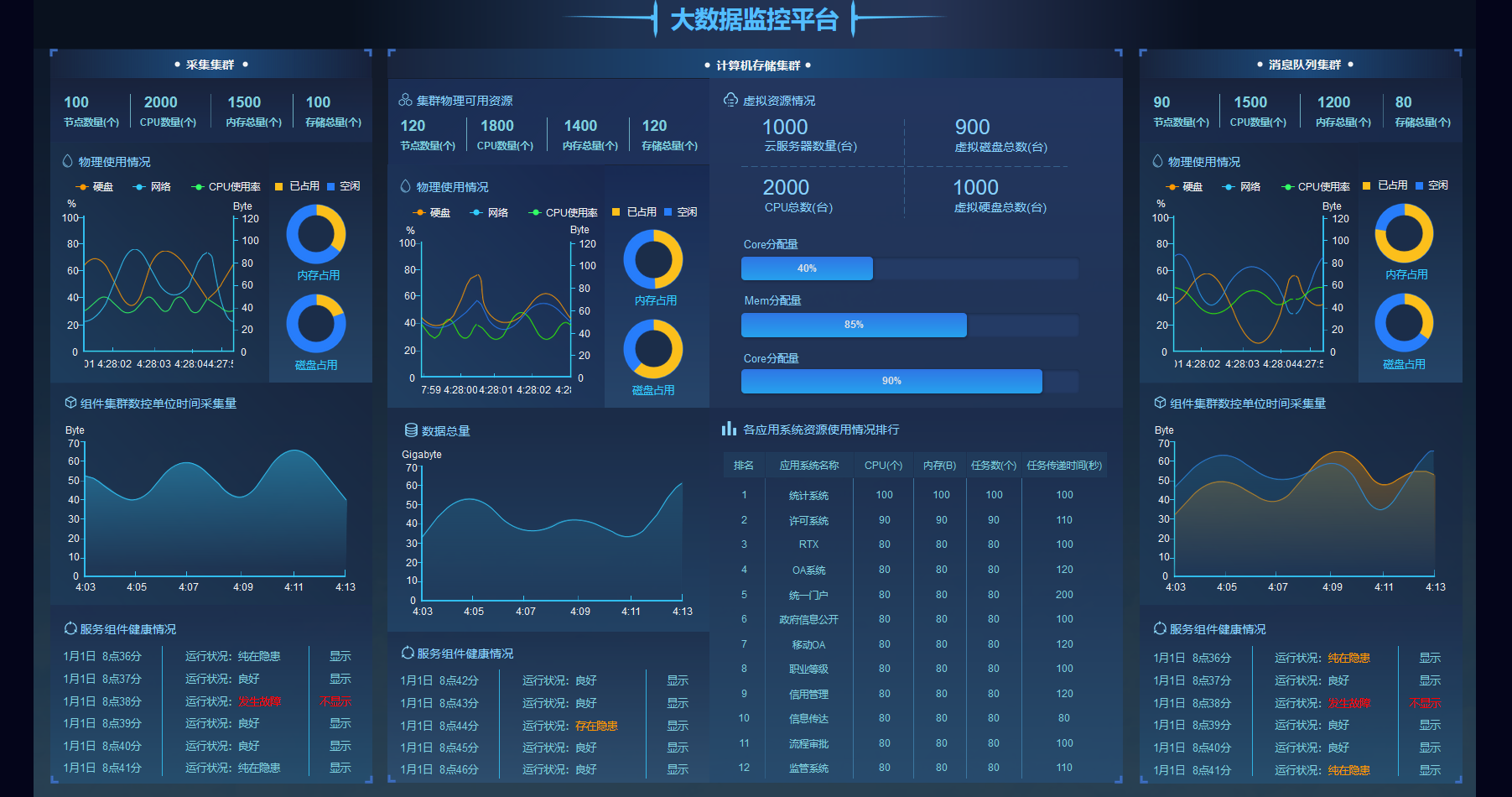Click the 统计系统 row name in ranking table
This screenshot has width=1512, height=797.
809,495
